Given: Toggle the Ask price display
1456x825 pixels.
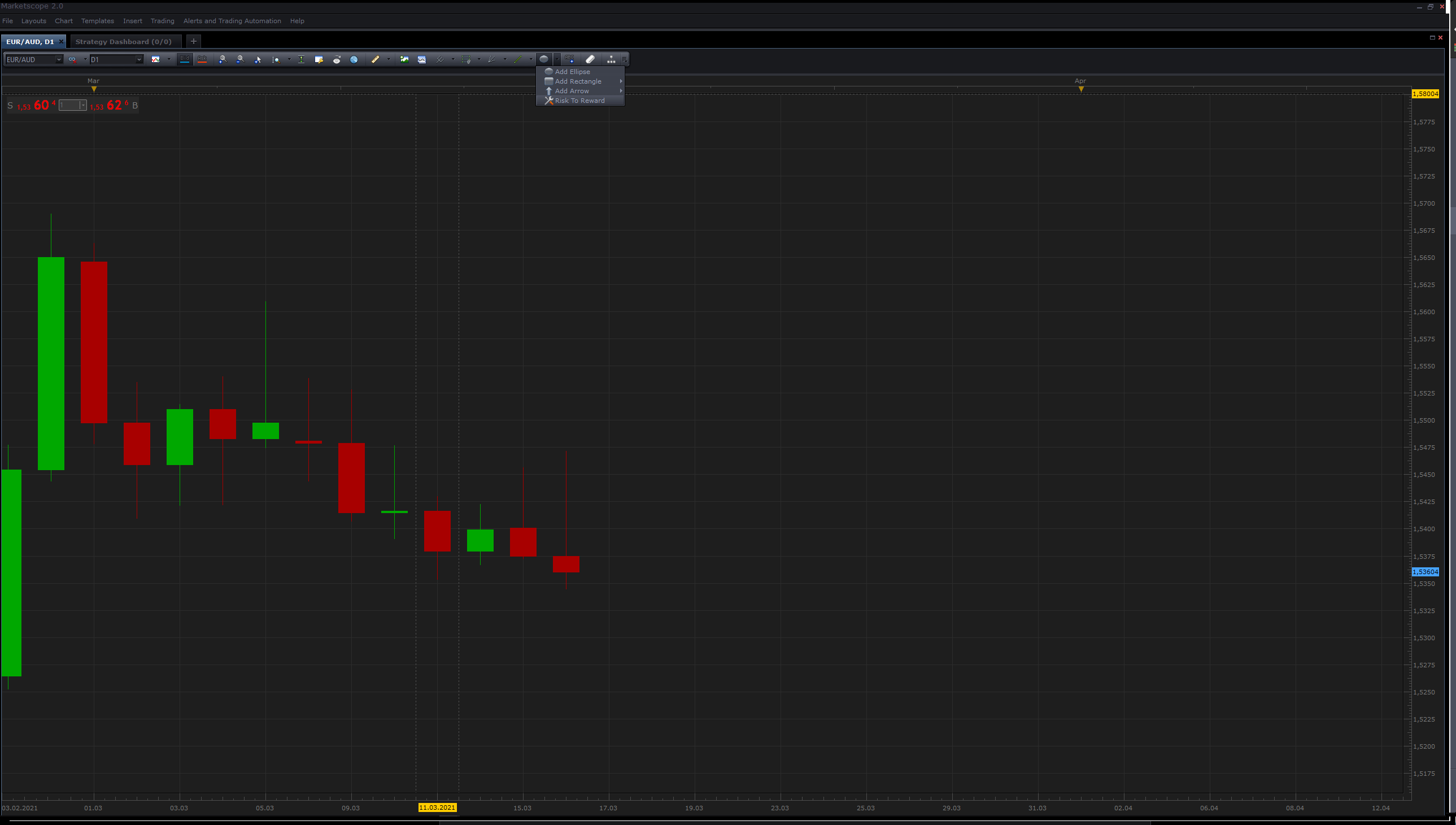Looking at the screenshot, I should click(202, 59).
